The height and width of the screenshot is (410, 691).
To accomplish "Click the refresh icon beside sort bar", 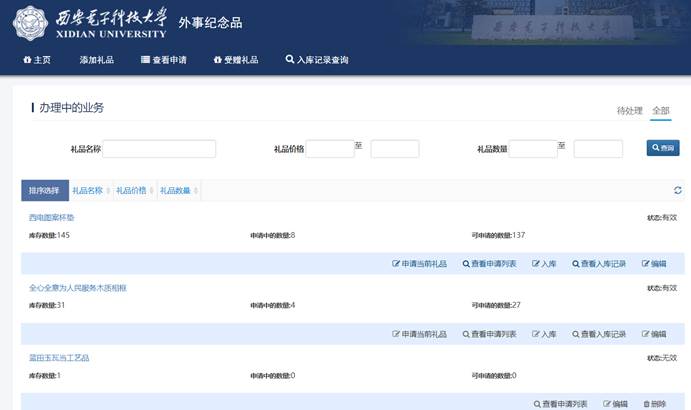I will (x=678, y=190).
